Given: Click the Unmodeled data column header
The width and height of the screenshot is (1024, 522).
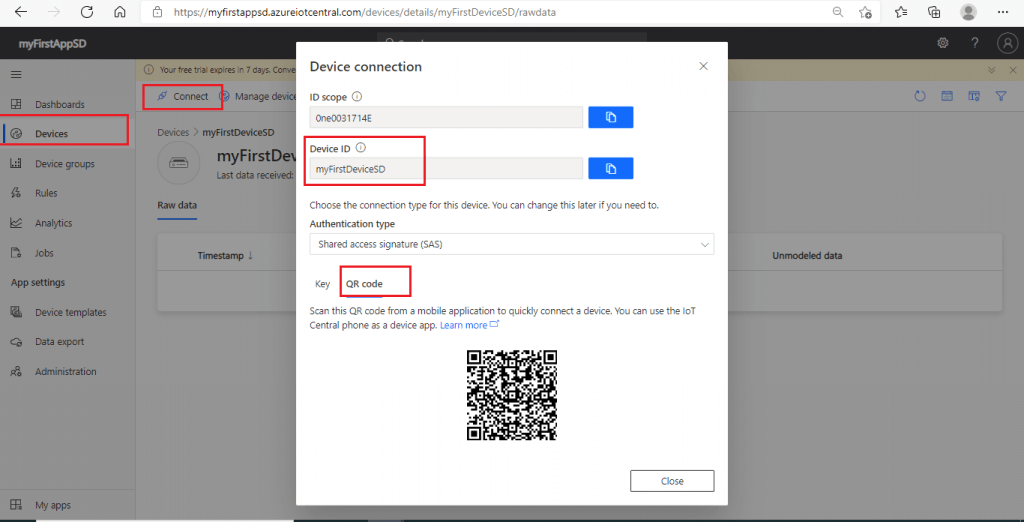Looking at the screenshot, I should [x=807, y=255].
